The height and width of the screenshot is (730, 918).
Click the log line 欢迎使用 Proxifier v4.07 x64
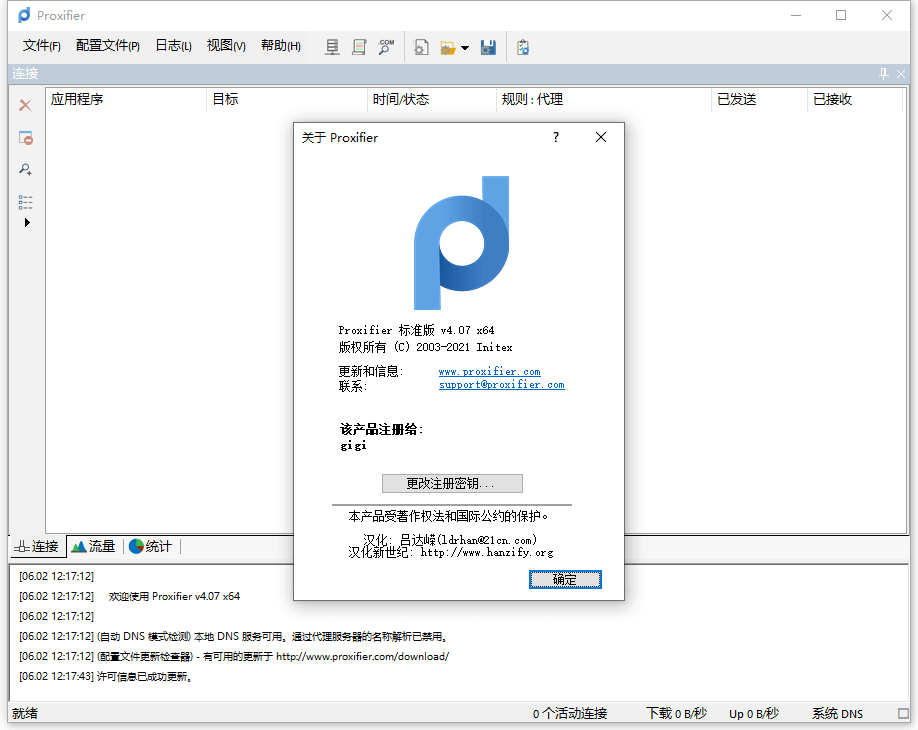174,596
